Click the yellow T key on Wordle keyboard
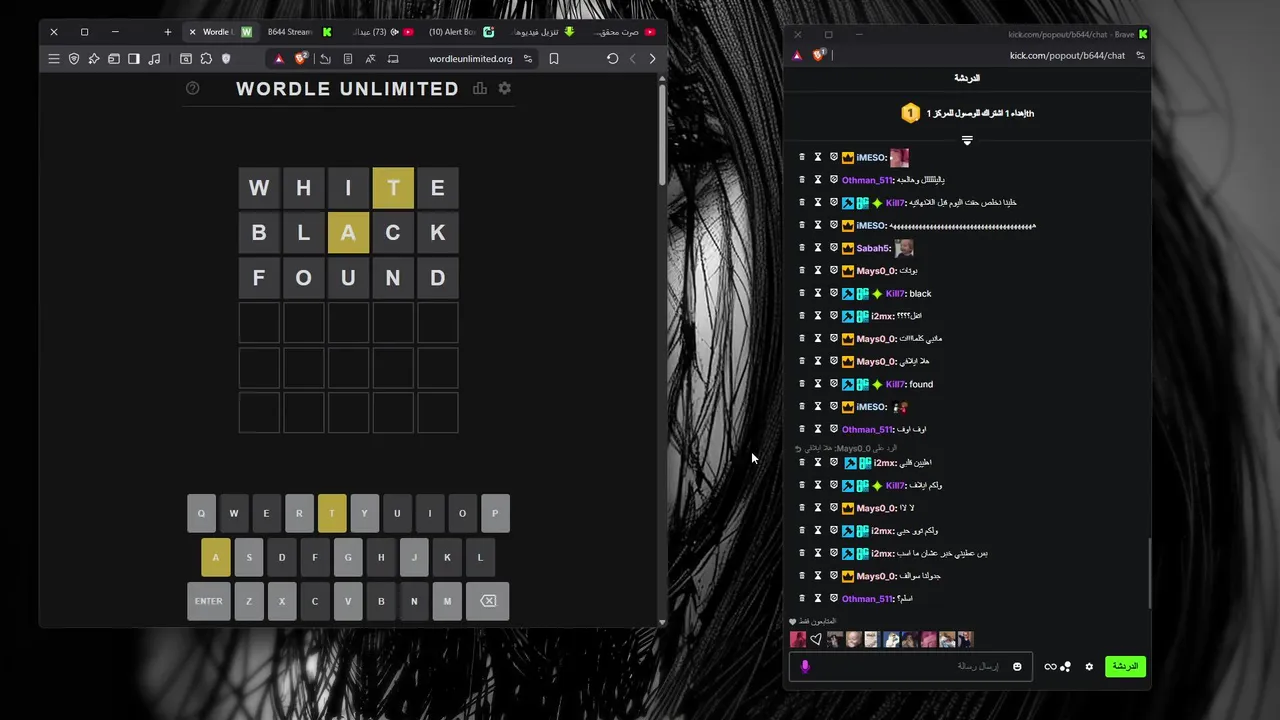This screenshot has width=1280, height=720. point(332,513)
